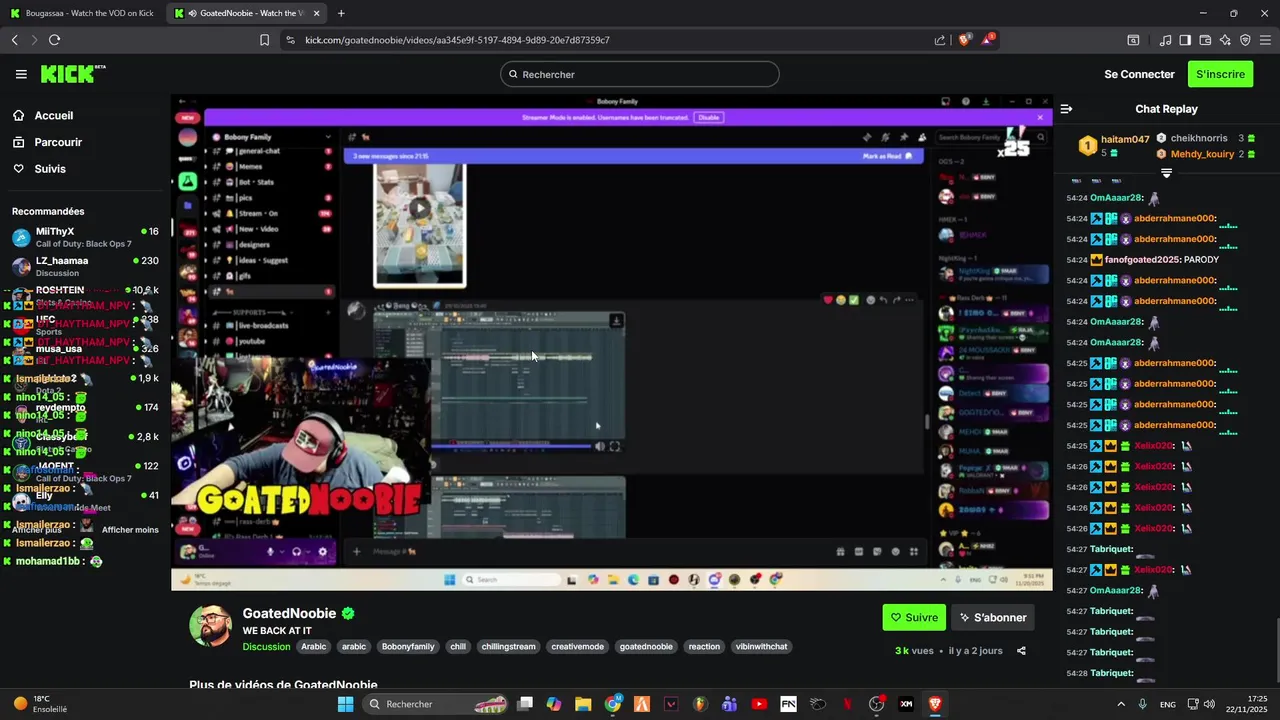Open Brave Shields icon
Image resolution: width=1280 pixels, height=720 pixels.
pos(965,40)
